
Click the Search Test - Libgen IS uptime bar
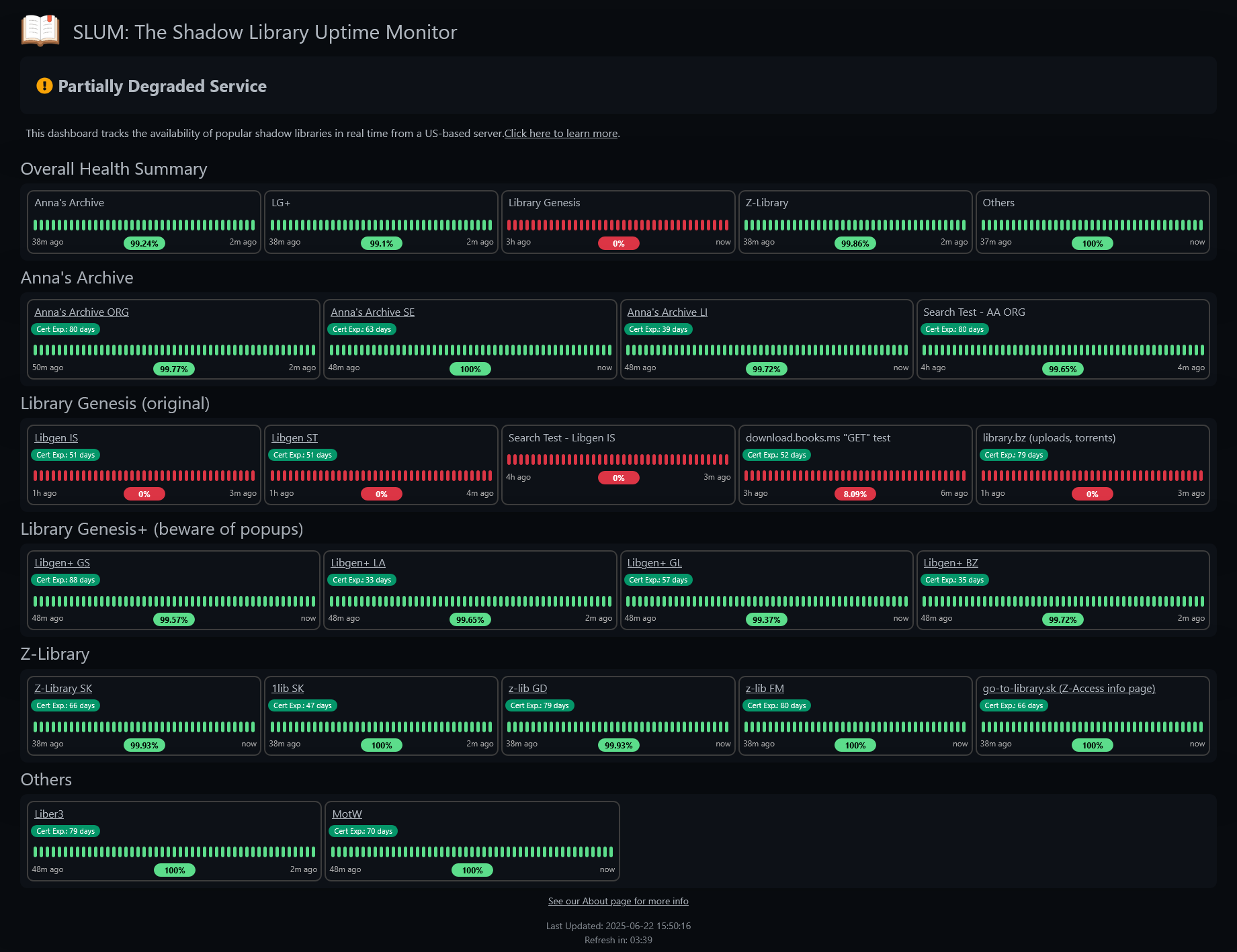tap(618, 460)
